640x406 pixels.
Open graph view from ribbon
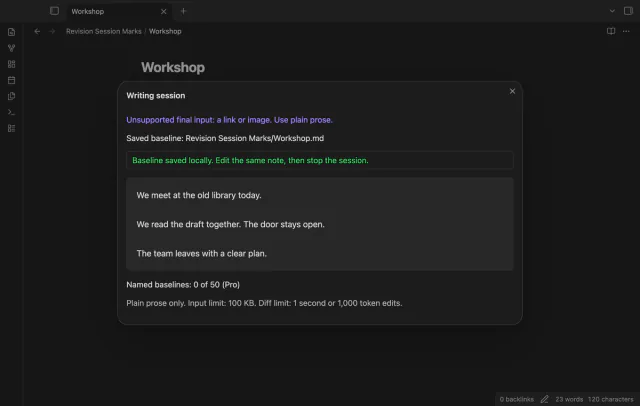(11, 48)
